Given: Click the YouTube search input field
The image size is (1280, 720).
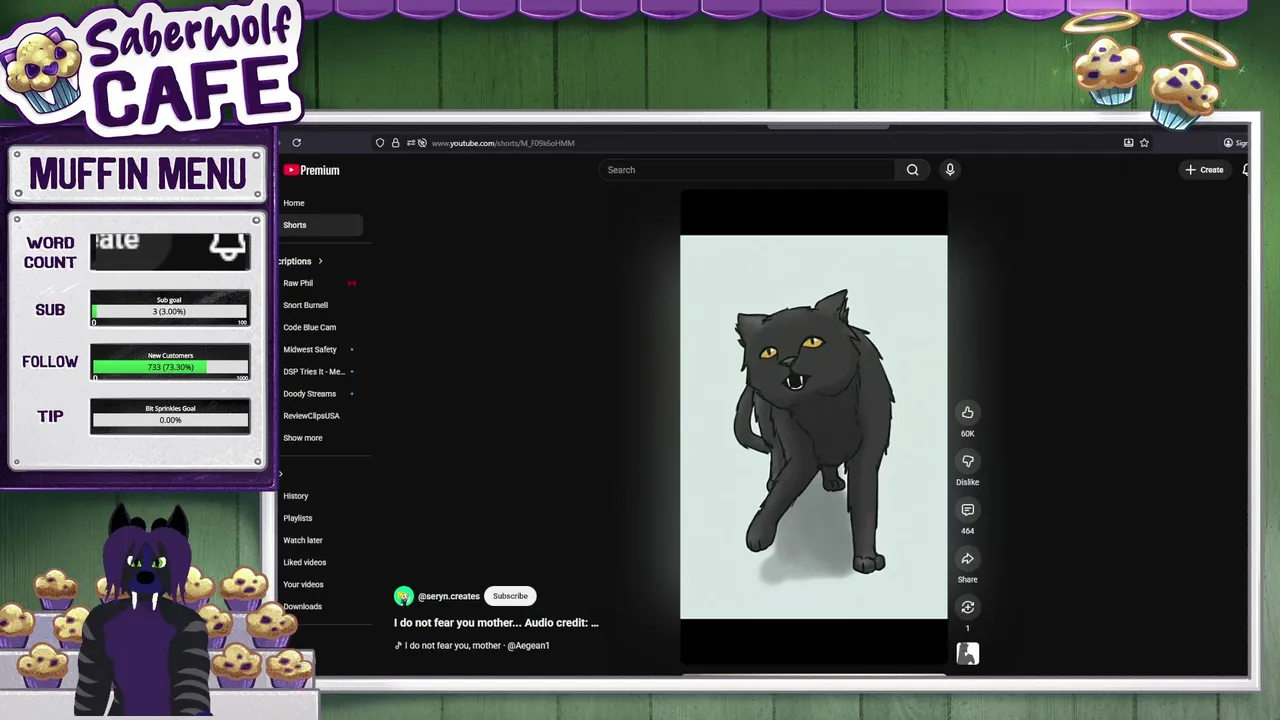Looking at the screenshot, I should coord(748,170).
